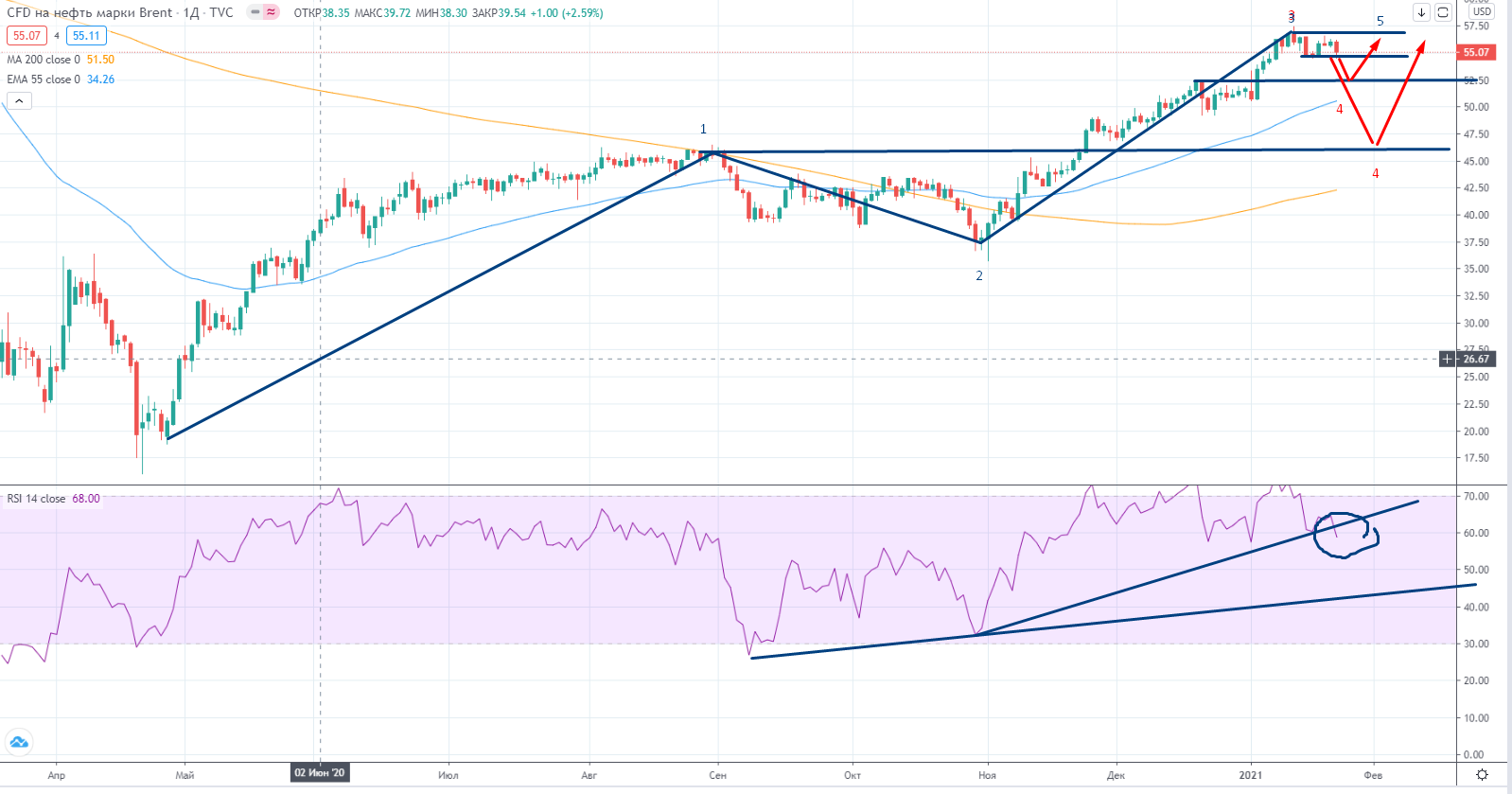Select the MA 200 close indicator label
The width and height of the screenshot is (1512, 794).
coord(44,60)
